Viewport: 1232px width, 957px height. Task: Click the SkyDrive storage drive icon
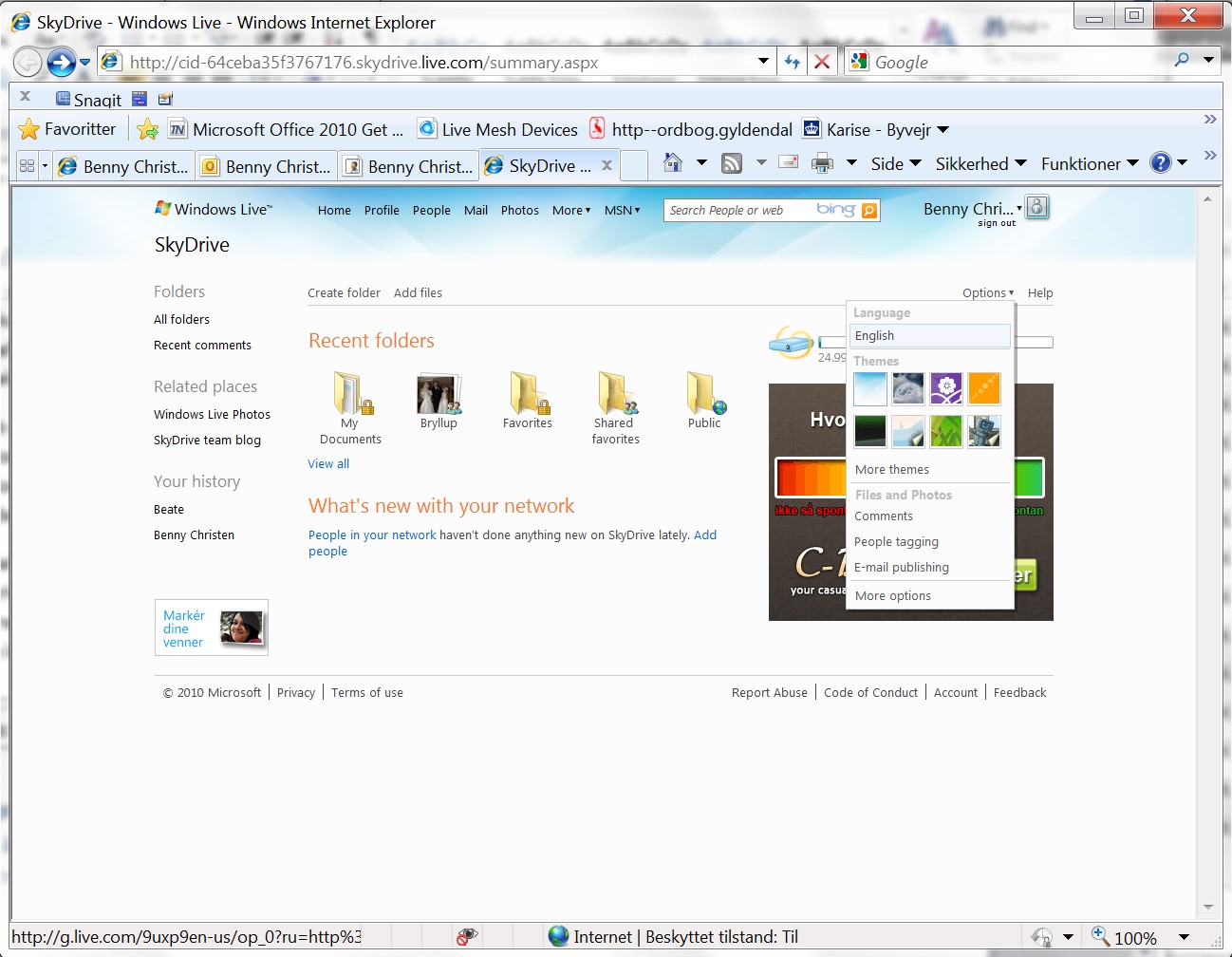tap(792, 343)
